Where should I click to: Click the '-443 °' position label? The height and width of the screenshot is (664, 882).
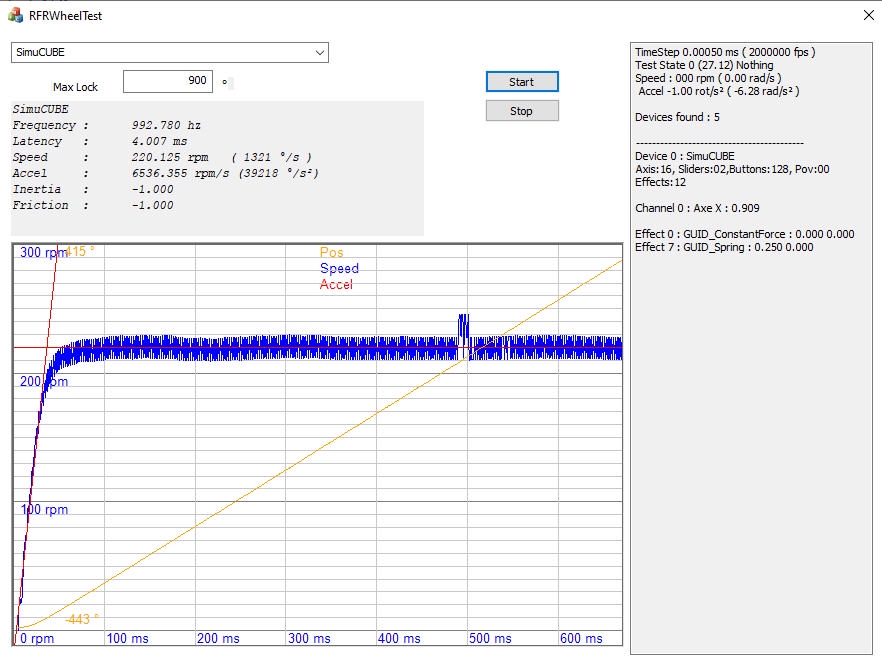point(82,620)
